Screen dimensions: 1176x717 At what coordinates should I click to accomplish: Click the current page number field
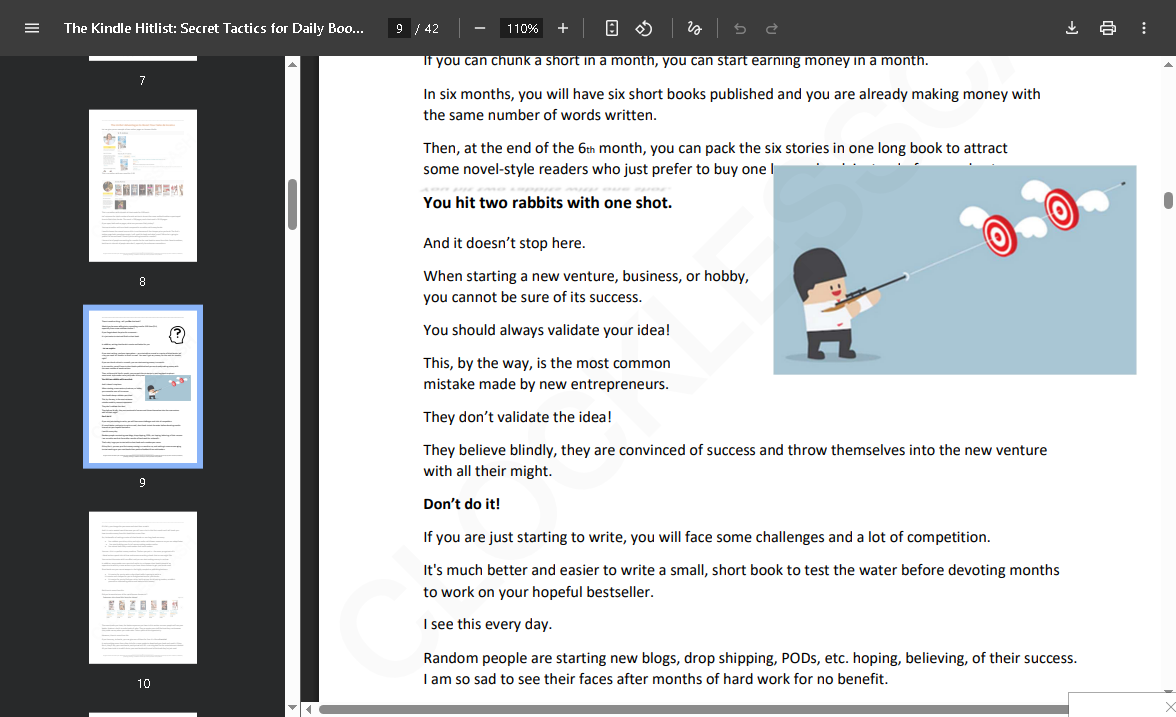click(399, 28)
